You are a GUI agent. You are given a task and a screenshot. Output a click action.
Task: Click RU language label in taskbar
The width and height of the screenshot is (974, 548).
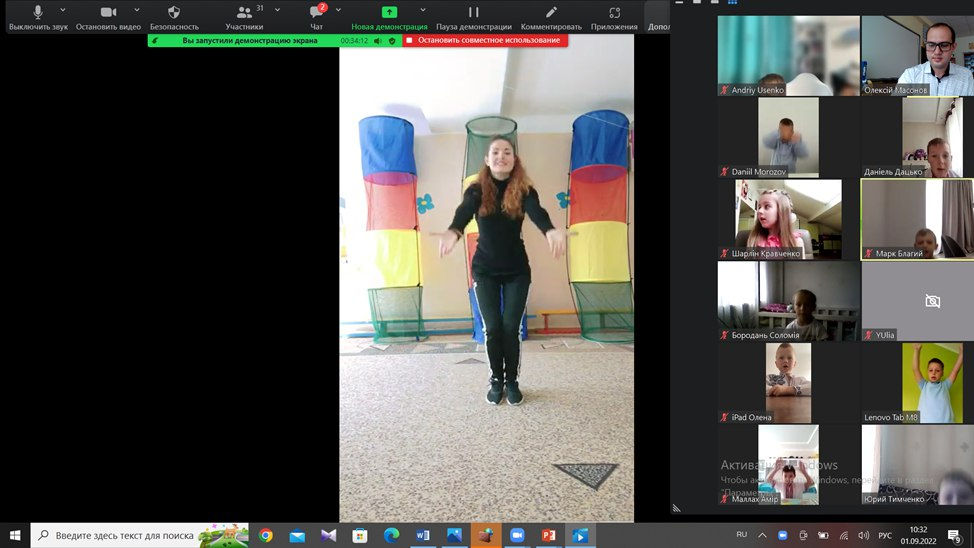click(742, 534)
